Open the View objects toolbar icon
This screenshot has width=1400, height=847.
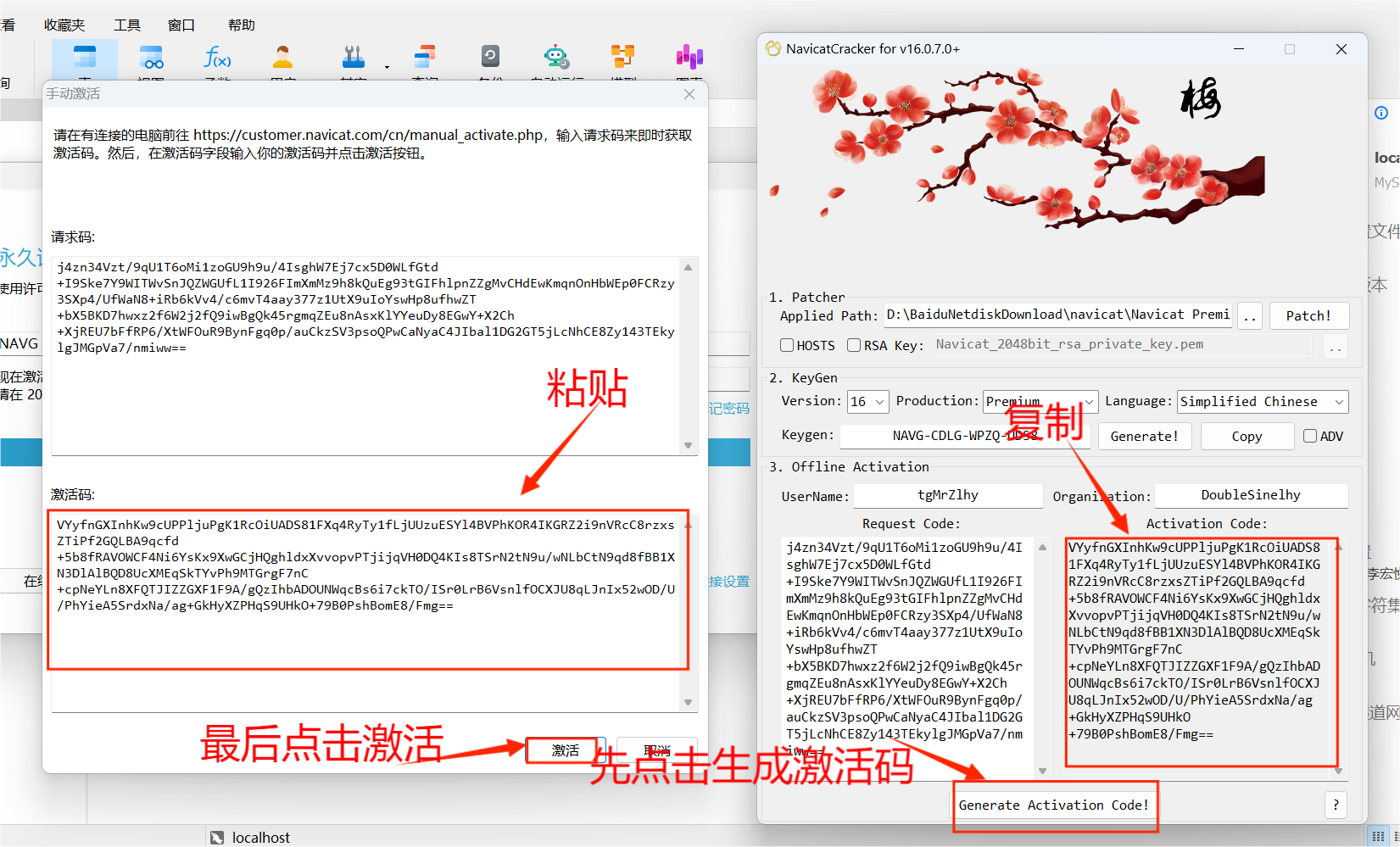pos(151,58)
